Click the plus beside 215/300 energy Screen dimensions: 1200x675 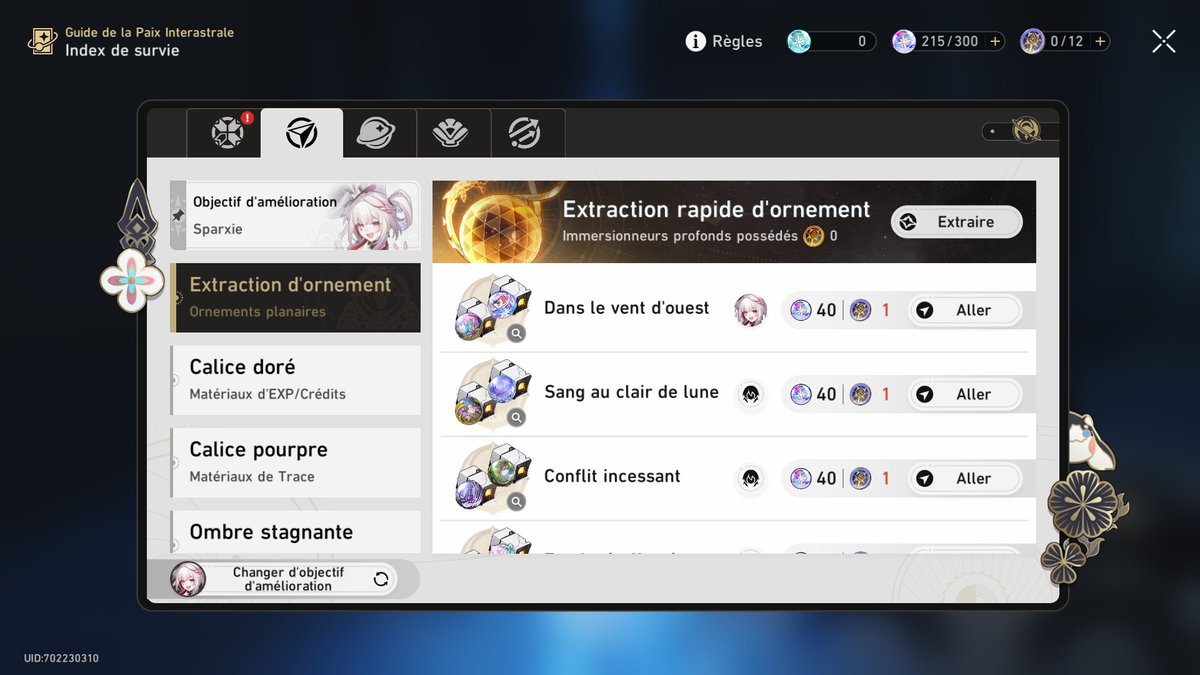(x=995, y=41)
